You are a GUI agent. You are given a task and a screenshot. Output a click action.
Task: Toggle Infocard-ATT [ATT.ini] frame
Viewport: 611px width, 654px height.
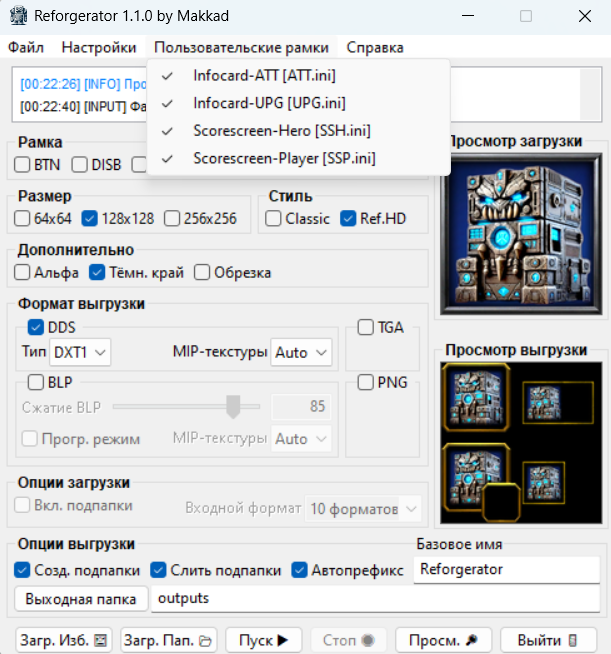pos(299,76)
